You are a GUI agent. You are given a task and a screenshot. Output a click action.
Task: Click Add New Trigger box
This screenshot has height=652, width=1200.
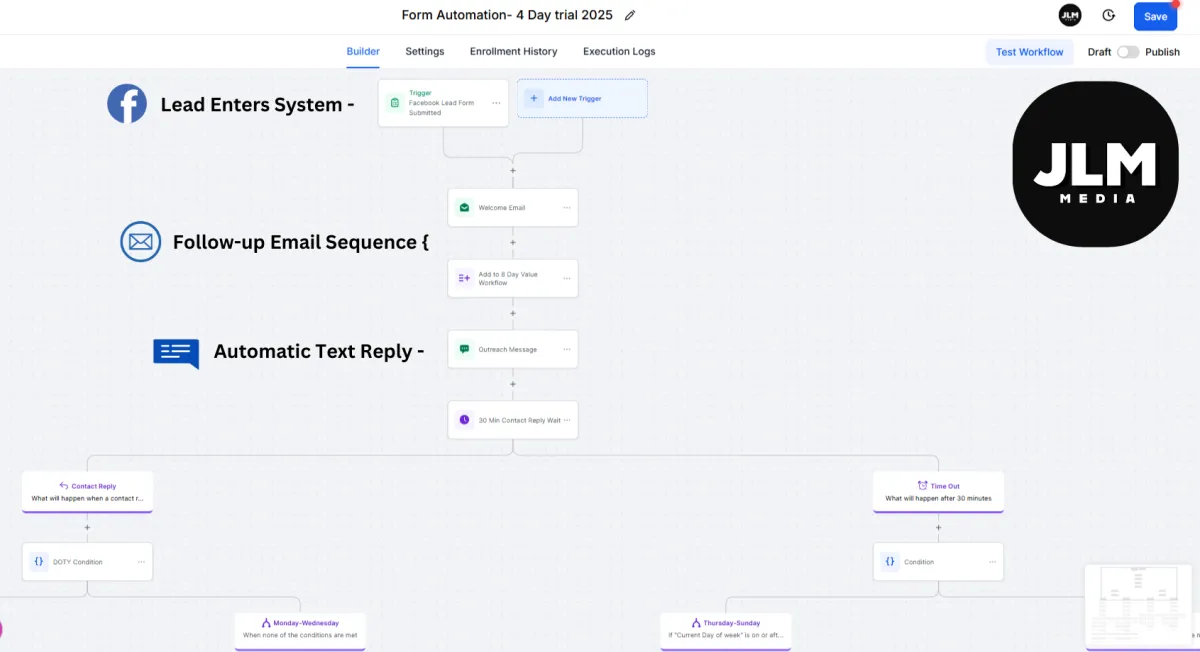point(582,99)
